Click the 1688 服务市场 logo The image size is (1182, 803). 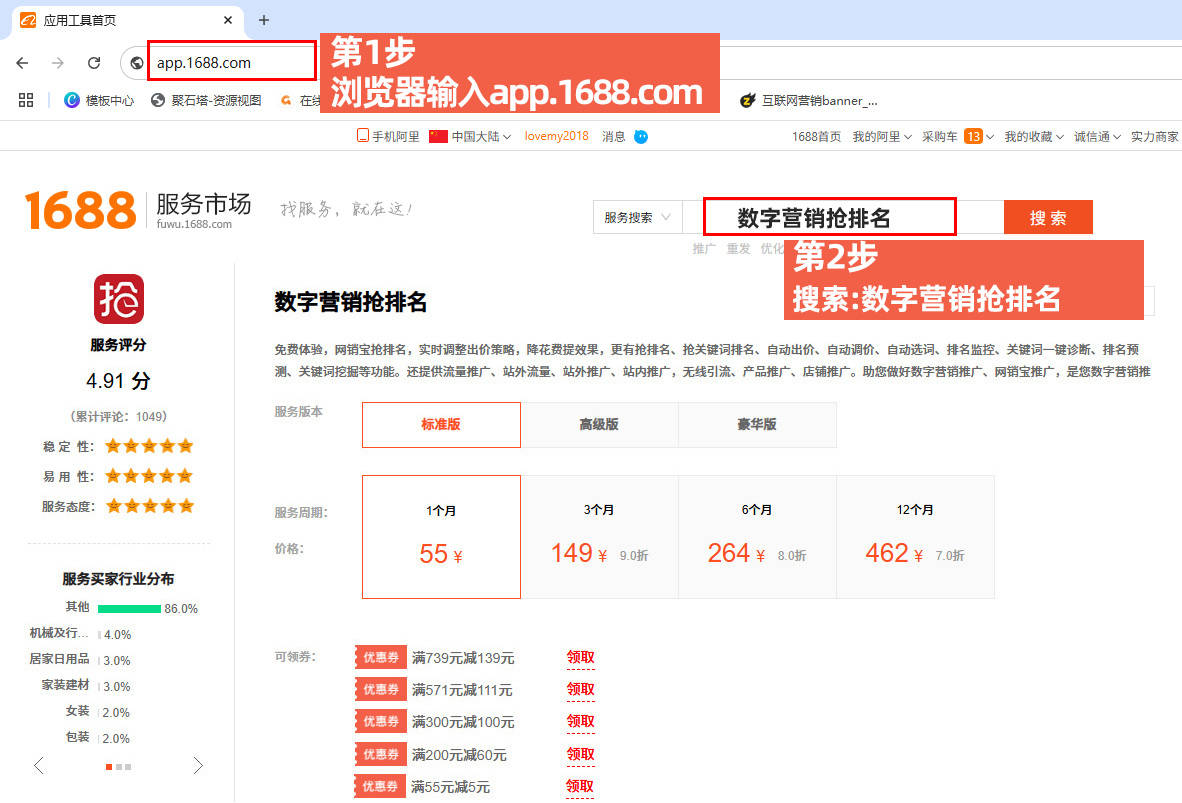click(138, 209)
